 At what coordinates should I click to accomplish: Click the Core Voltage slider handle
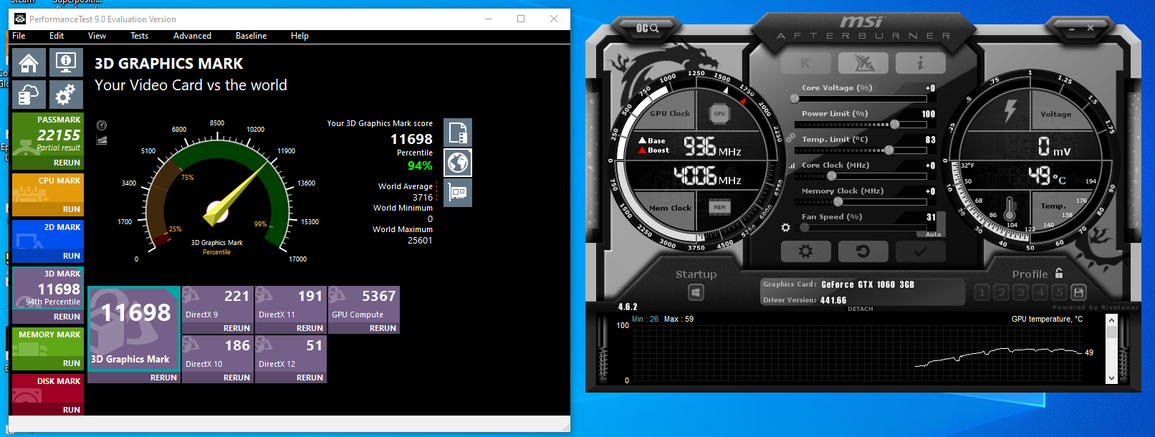(x=795, y=98)
